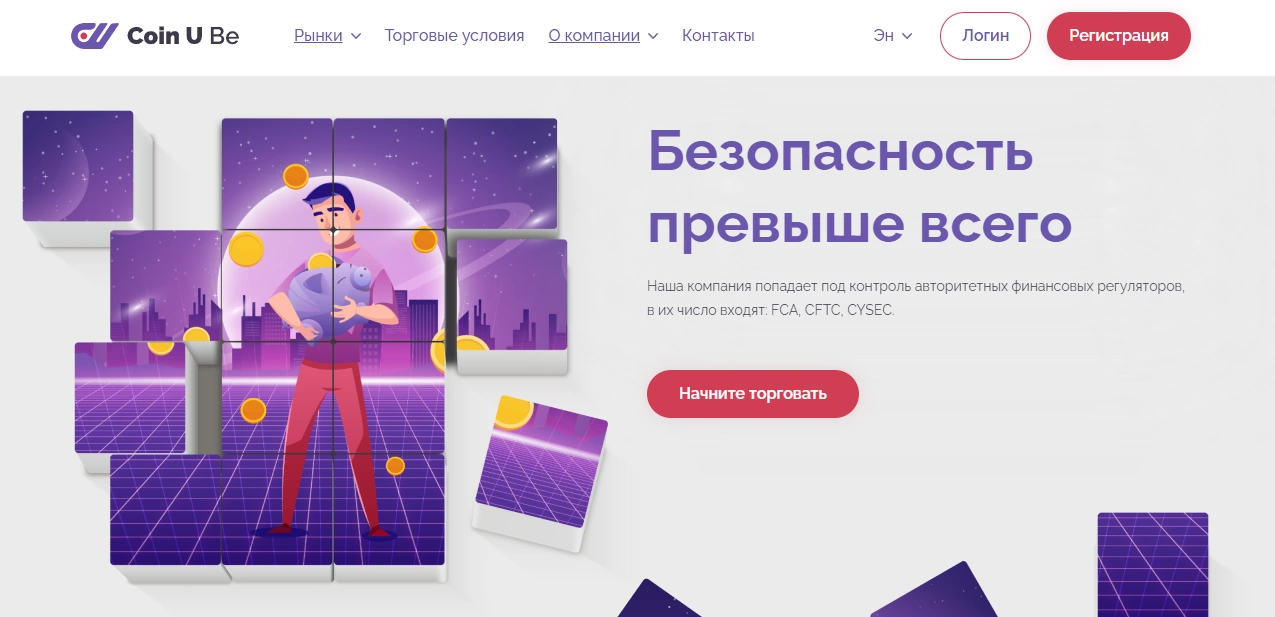This screenshot has width=1275, height=617.
Task: Expand language chevron next to Эн
Action: (907, 36)
